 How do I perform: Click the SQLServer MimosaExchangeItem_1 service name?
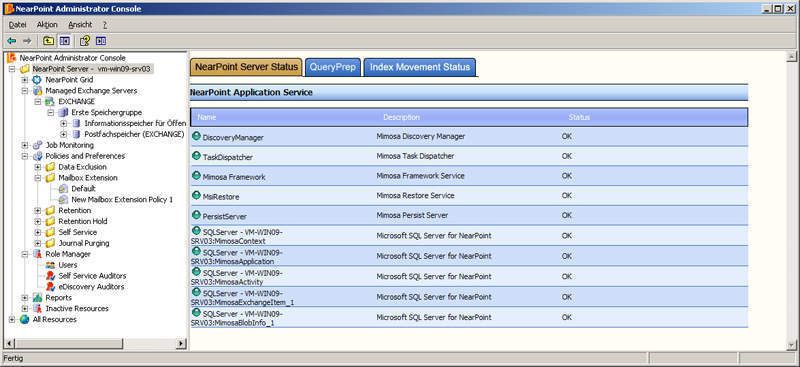click(242, 298)
